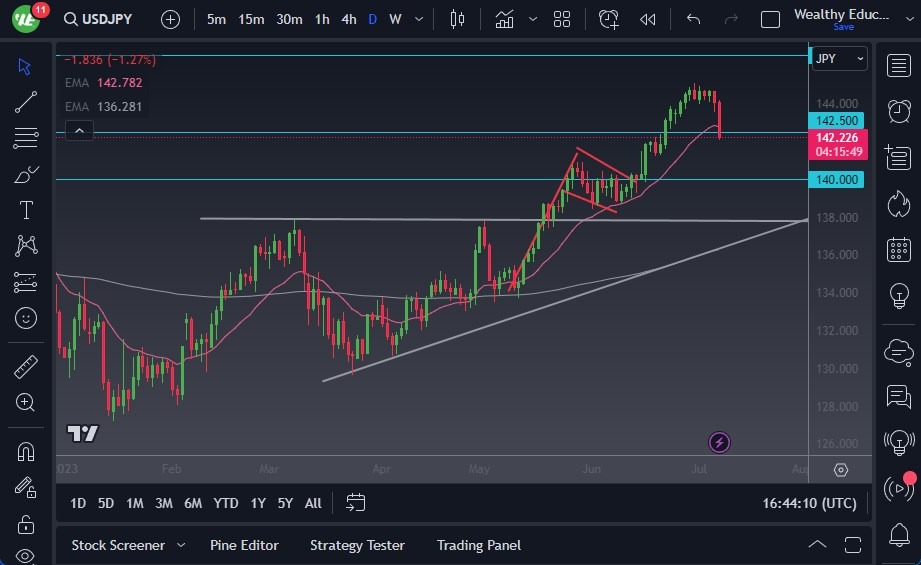Select the 4h timeframe

point(348,19)
